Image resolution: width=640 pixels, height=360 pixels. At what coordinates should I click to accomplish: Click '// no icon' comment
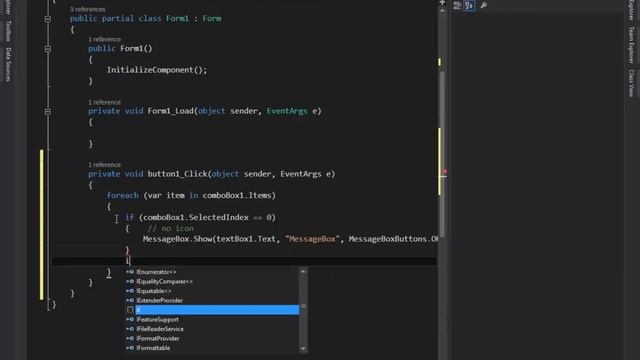click(171, 228)
